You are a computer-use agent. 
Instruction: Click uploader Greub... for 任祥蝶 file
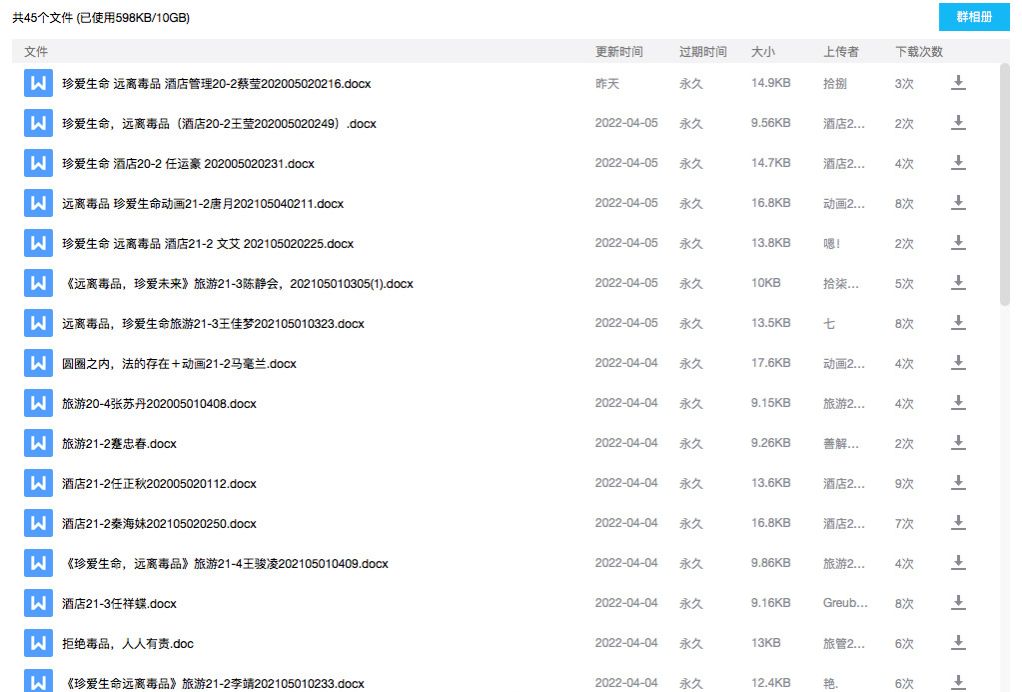[x=845, y=603]
